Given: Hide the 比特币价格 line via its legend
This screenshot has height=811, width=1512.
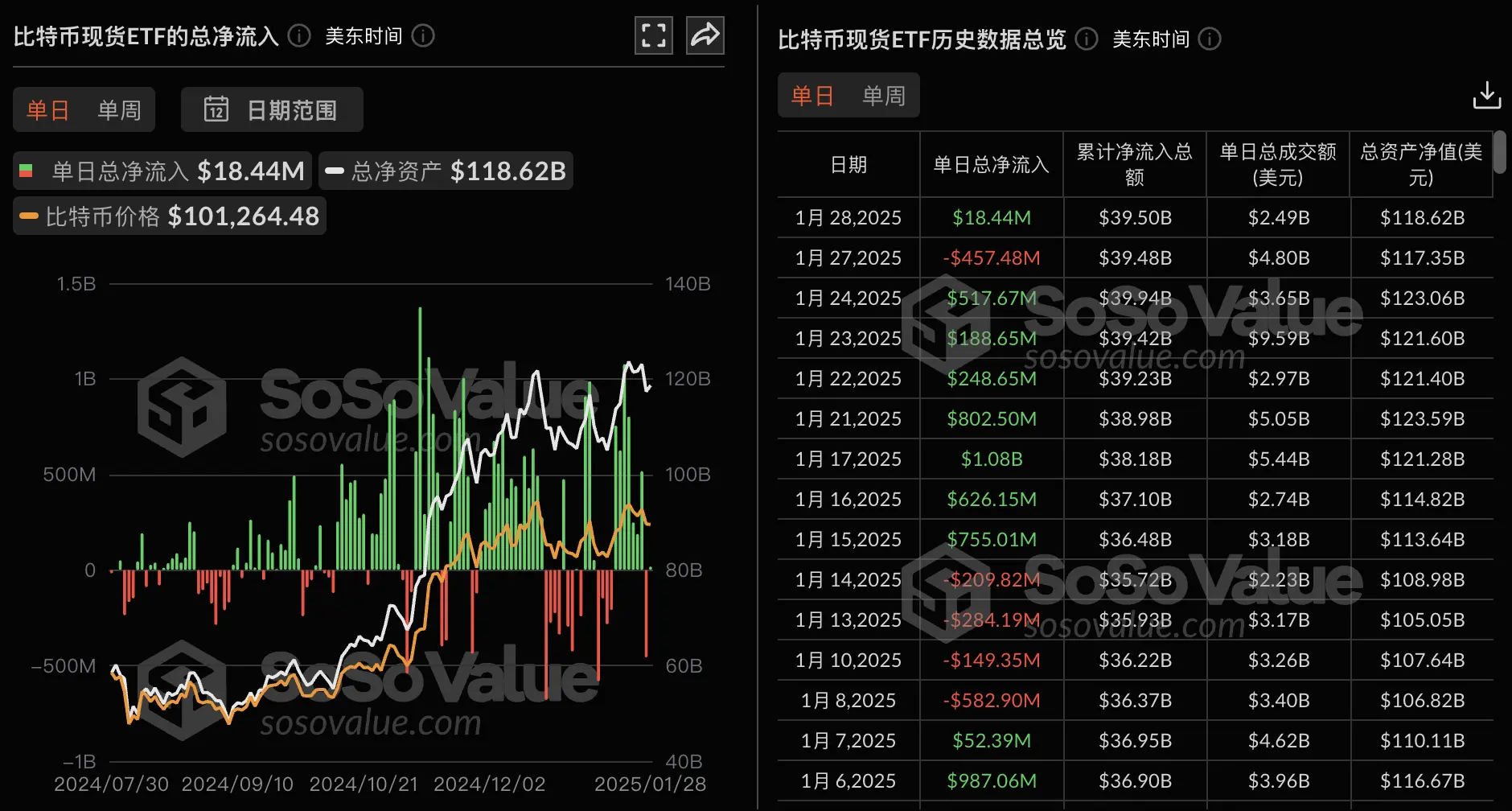Looking at the screenshot, I should click(169, 216).
